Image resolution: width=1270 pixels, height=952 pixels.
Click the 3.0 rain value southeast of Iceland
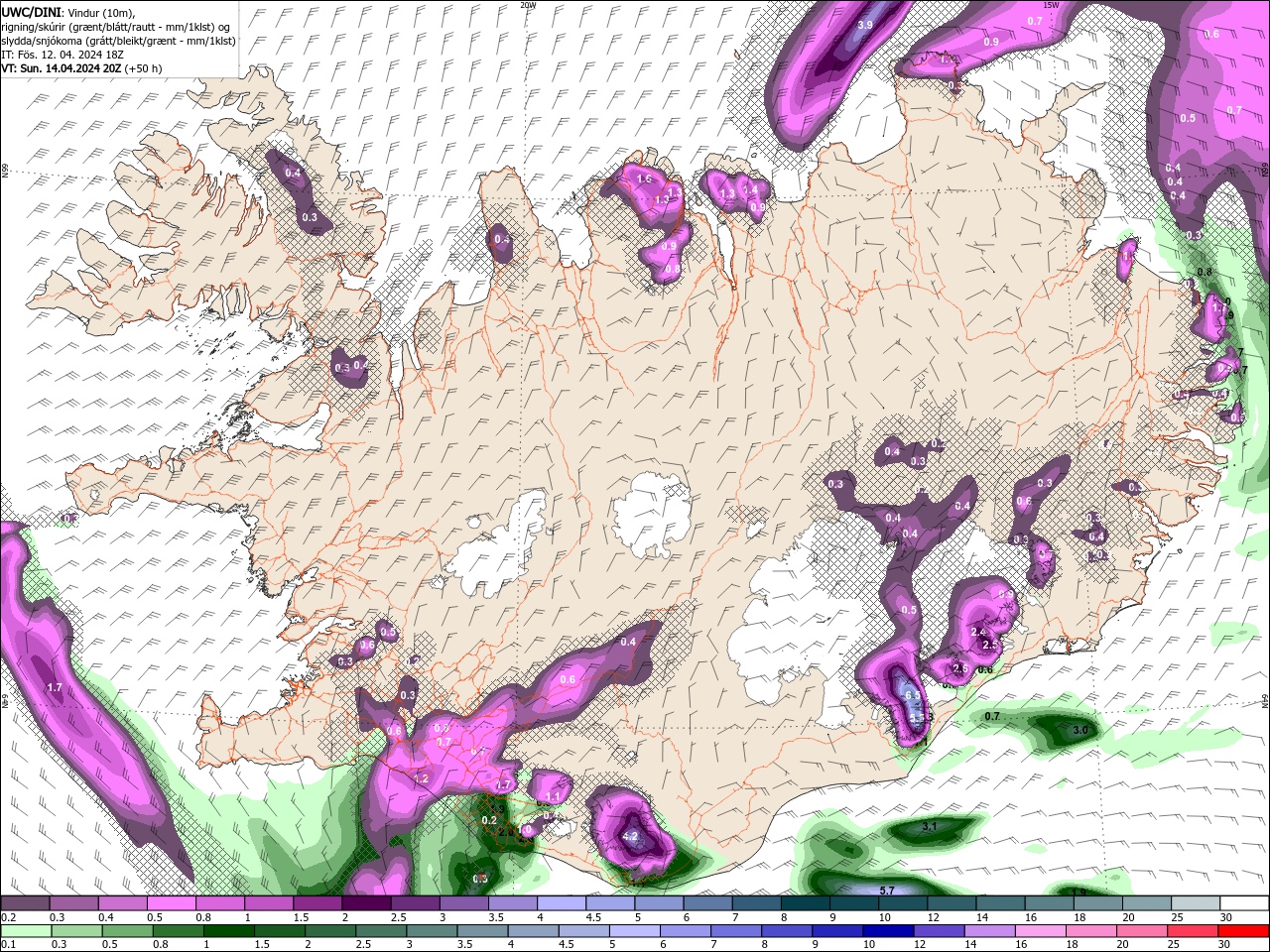point(1080,730)
